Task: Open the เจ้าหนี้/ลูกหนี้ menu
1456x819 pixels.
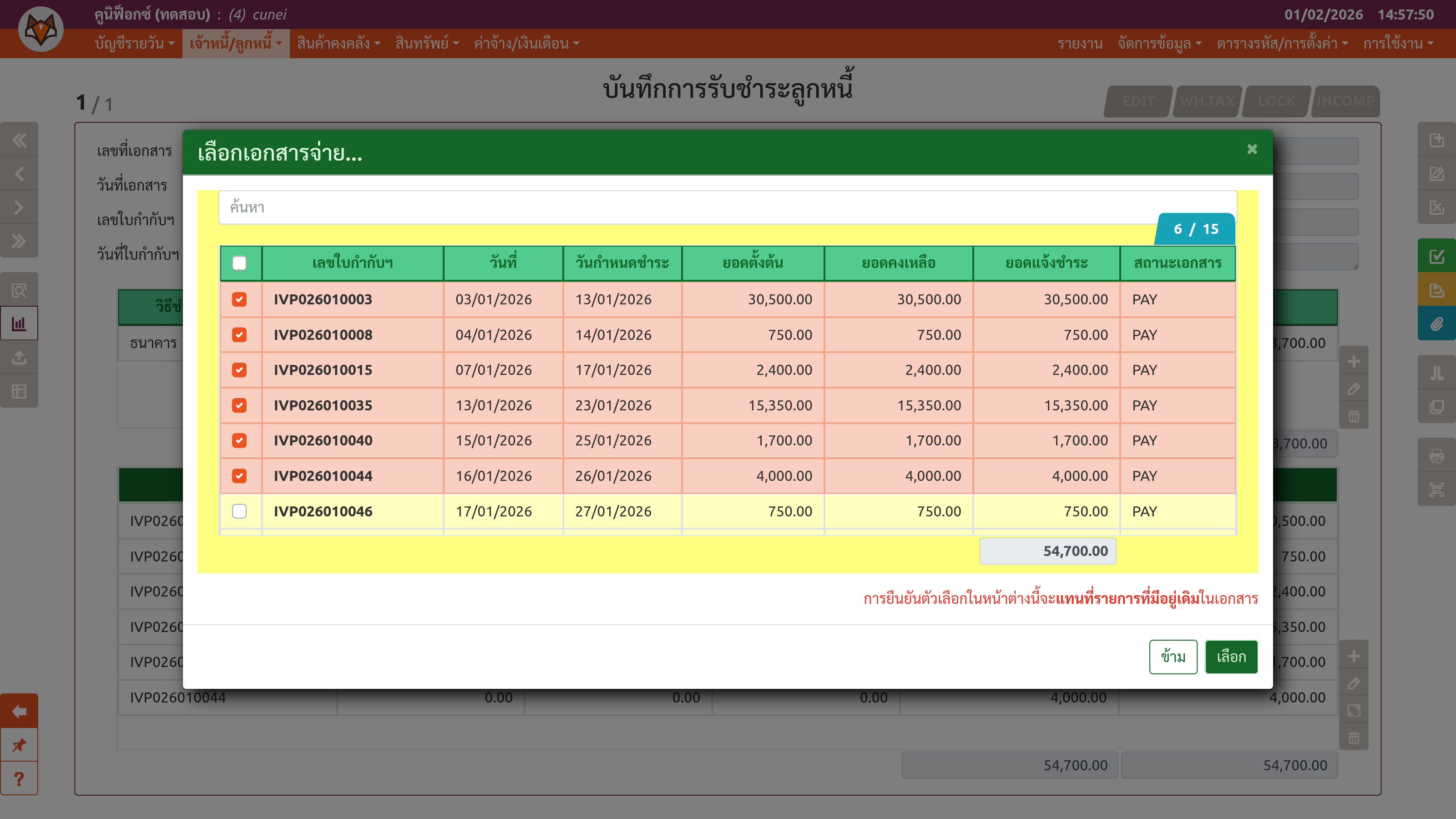Action: tap(236, 44)
